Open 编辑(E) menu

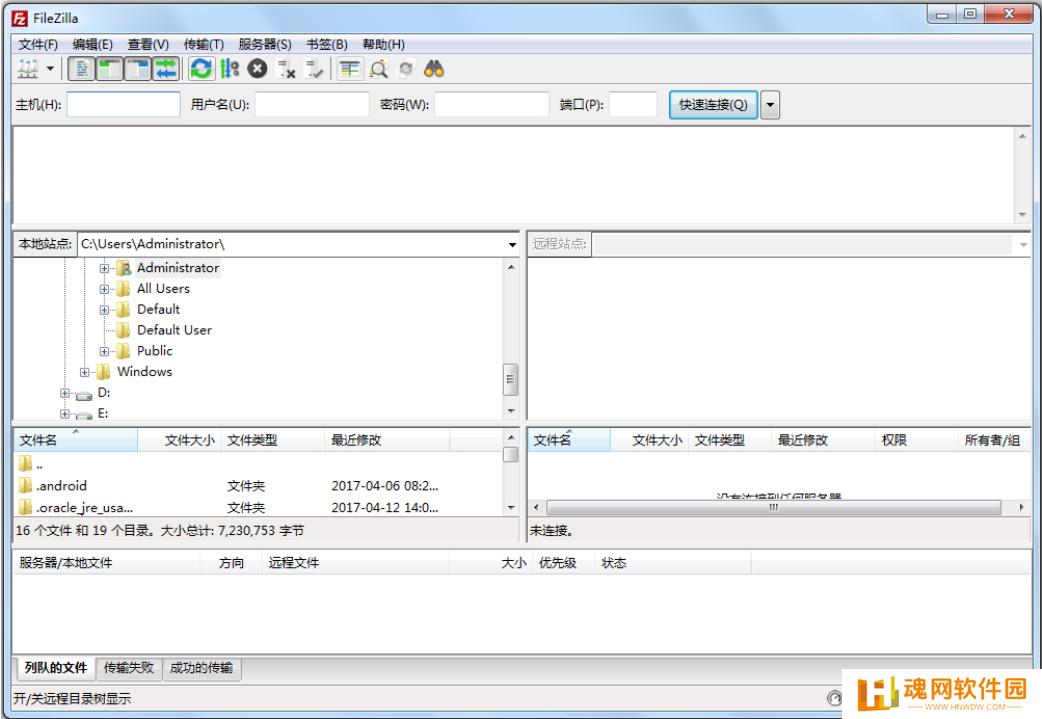click(x=92, y=45)
